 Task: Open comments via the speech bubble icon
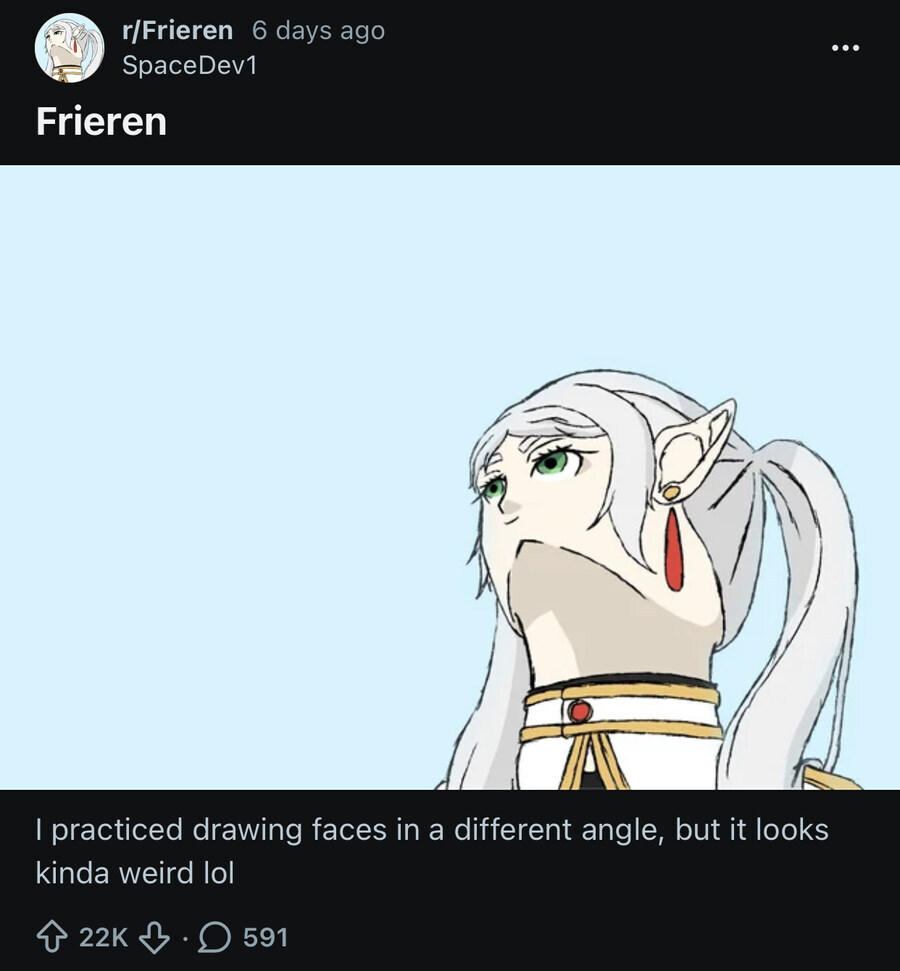click(x=213, y=937)
